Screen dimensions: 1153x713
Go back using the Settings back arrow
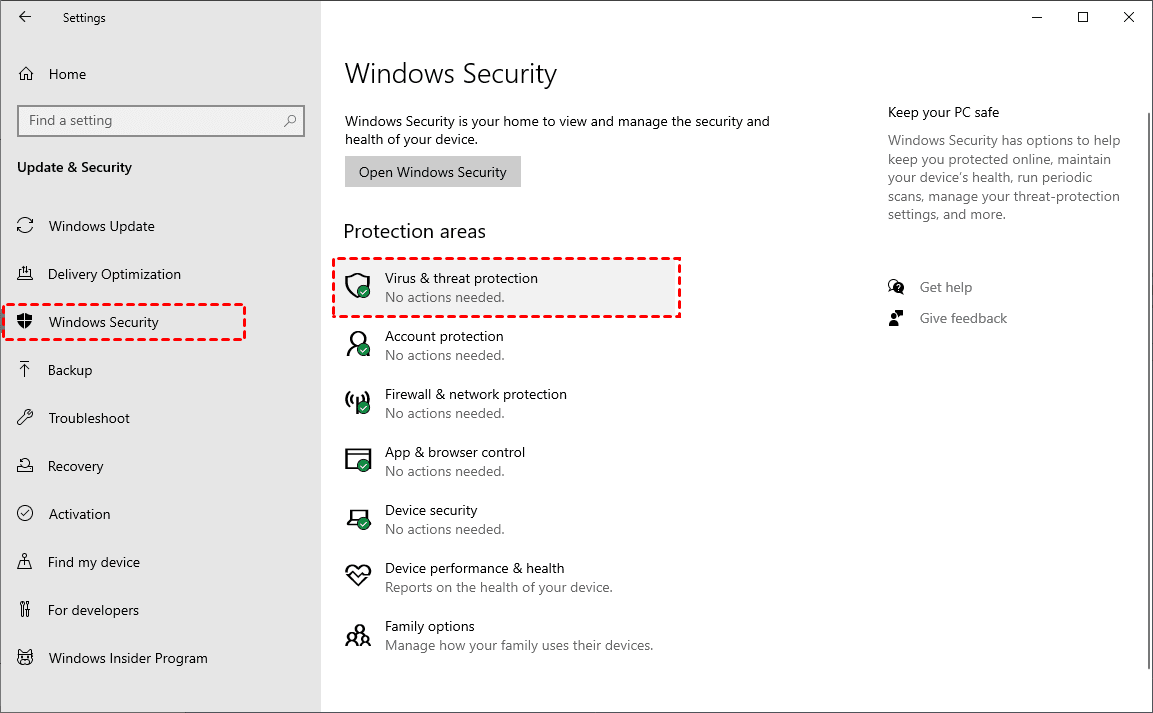(x=25, y=17)
